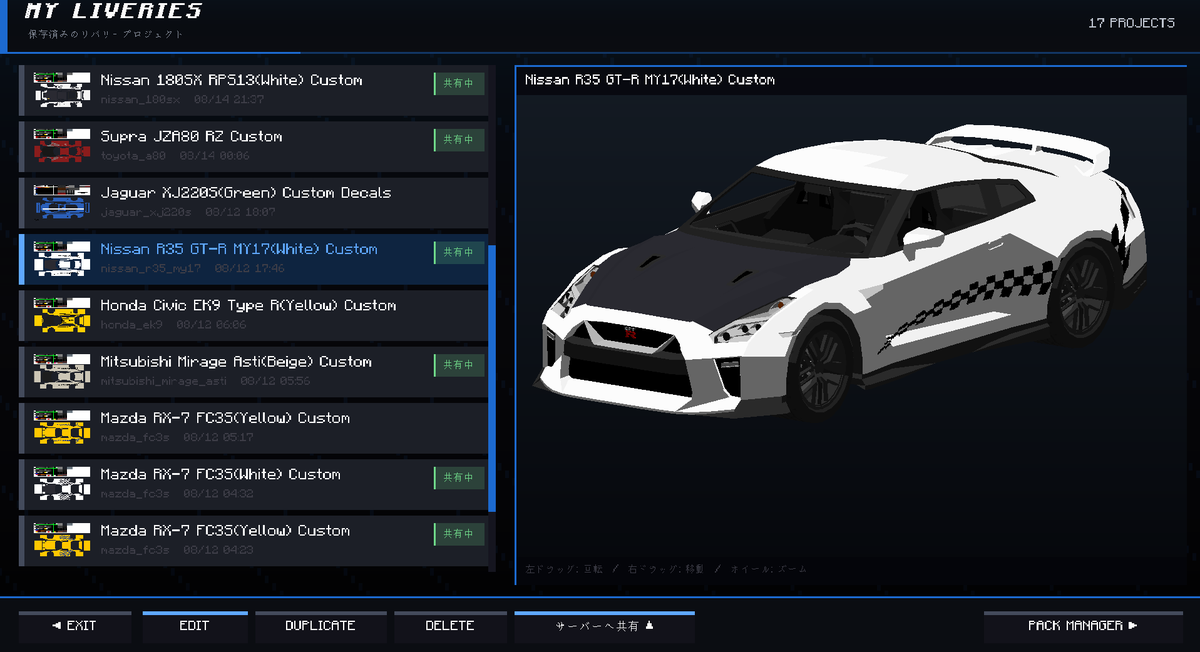
Task: Click "mitsubishi_mirage_asti 08/12 05:56" subtitle text
Action: click(x=205, y=381)
